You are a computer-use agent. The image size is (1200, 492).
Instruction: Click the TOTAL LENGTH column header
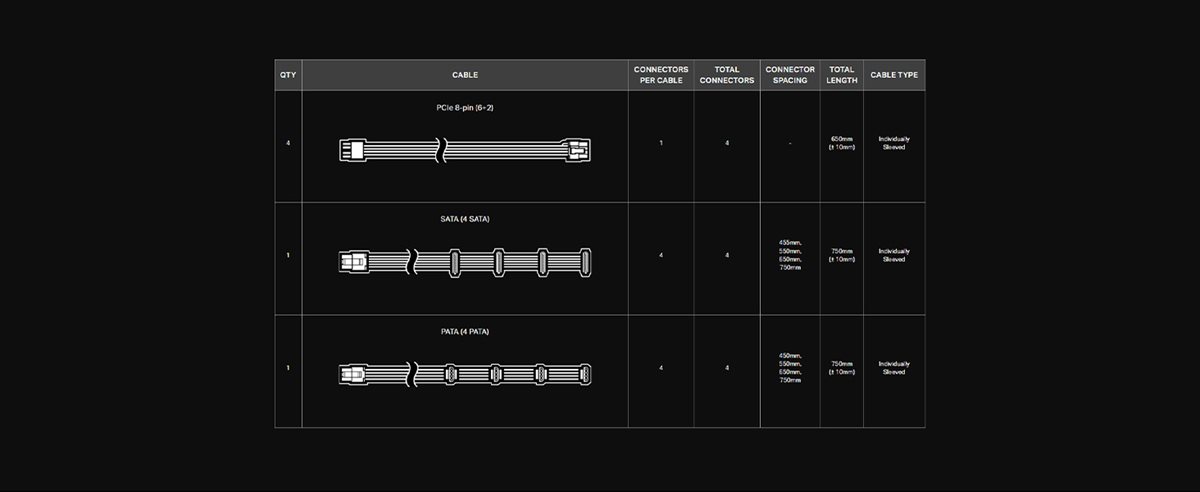842,75
